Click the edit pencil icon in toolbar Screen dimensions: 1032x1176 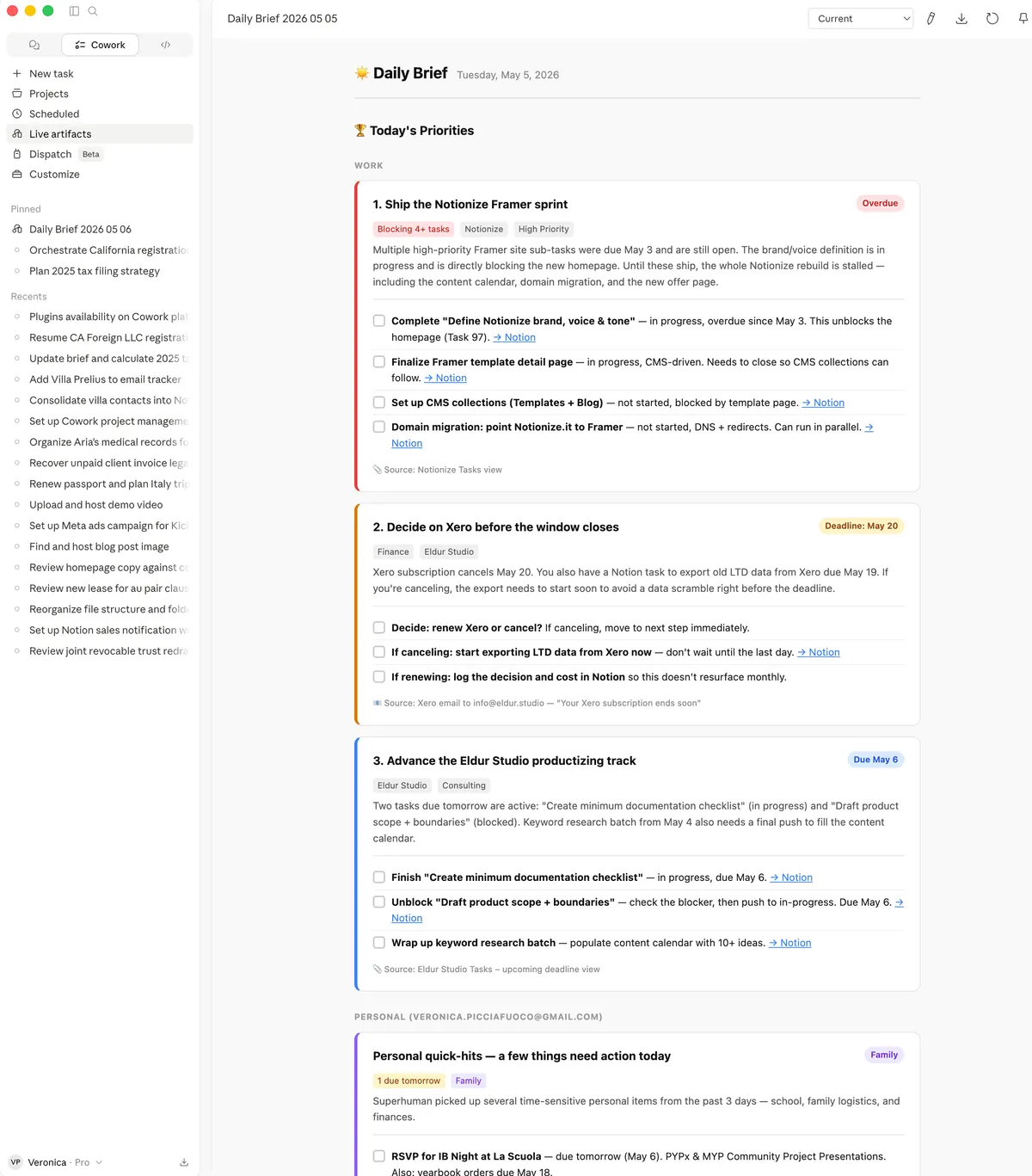pyautogui.click(x=931, y=19)
